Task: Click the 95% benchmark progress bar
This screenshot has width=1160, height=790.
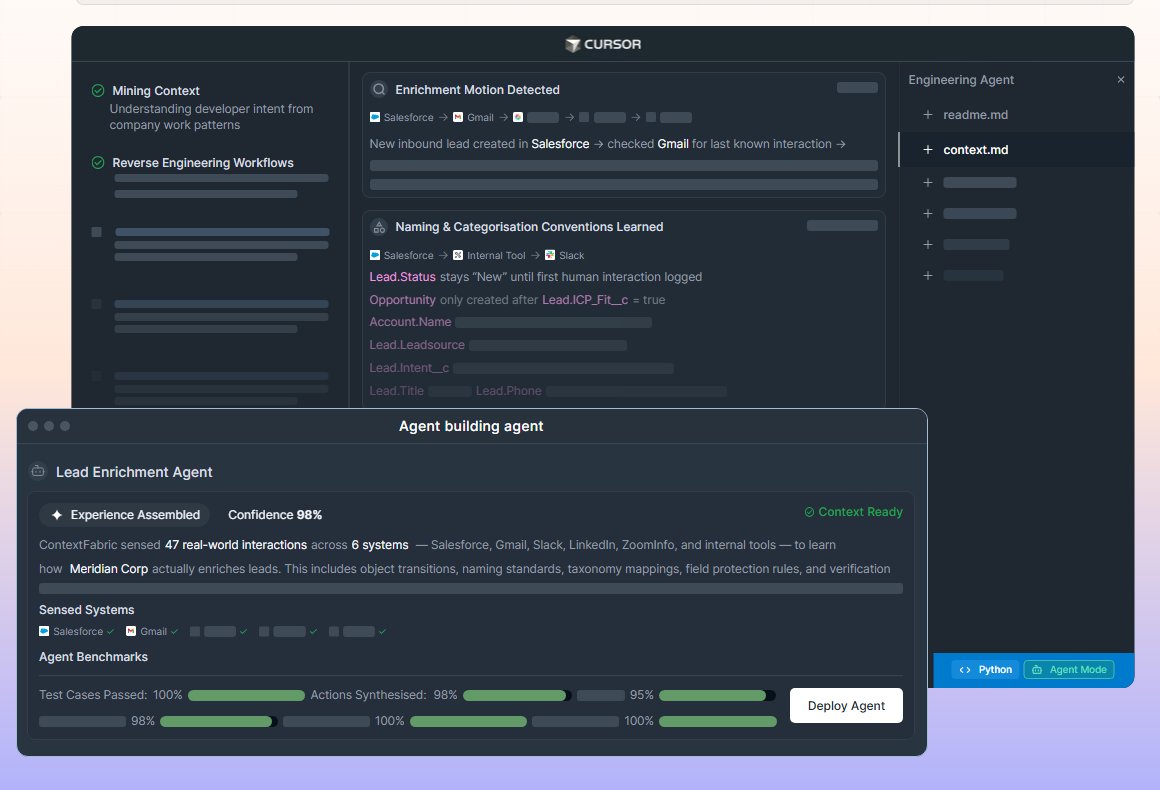Action: click(717, 695)
